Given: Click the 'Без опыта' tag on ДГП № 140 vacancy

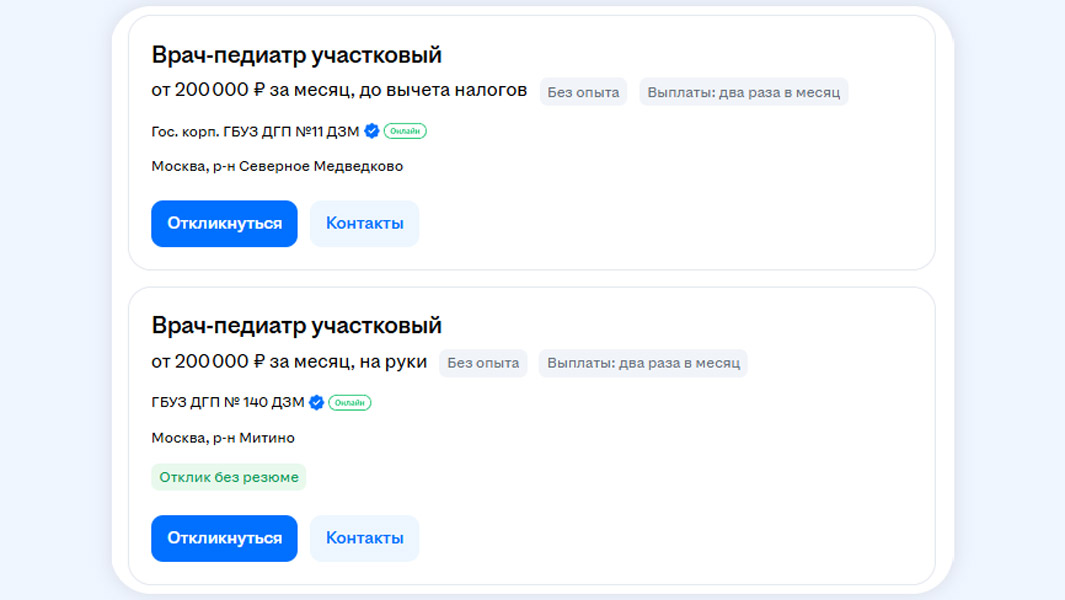Looking at the screenshot, I should click(483, 363).
